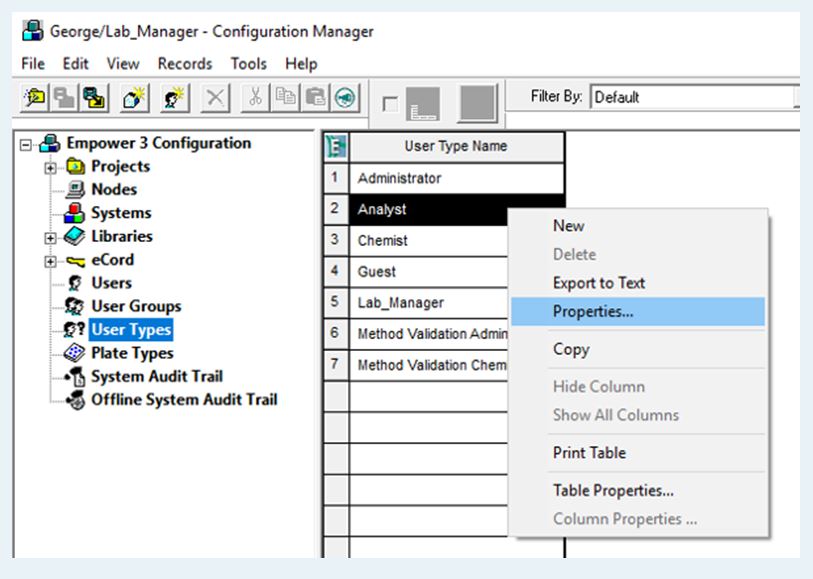The height and width of the screenshot is (579, 813).
Task: Click the new user toolbar icon
Action: coord(174,97)
